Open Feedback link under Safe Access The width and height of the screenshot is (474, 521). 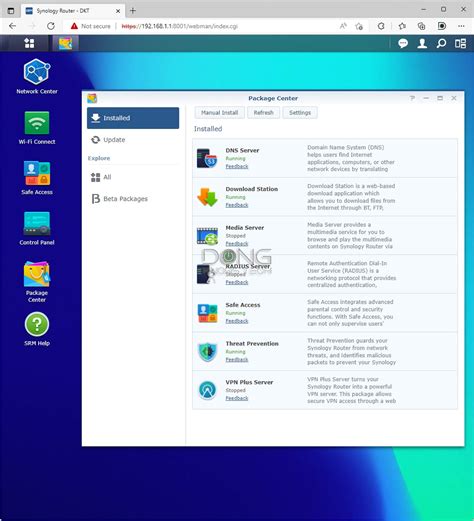coord(237,321)
